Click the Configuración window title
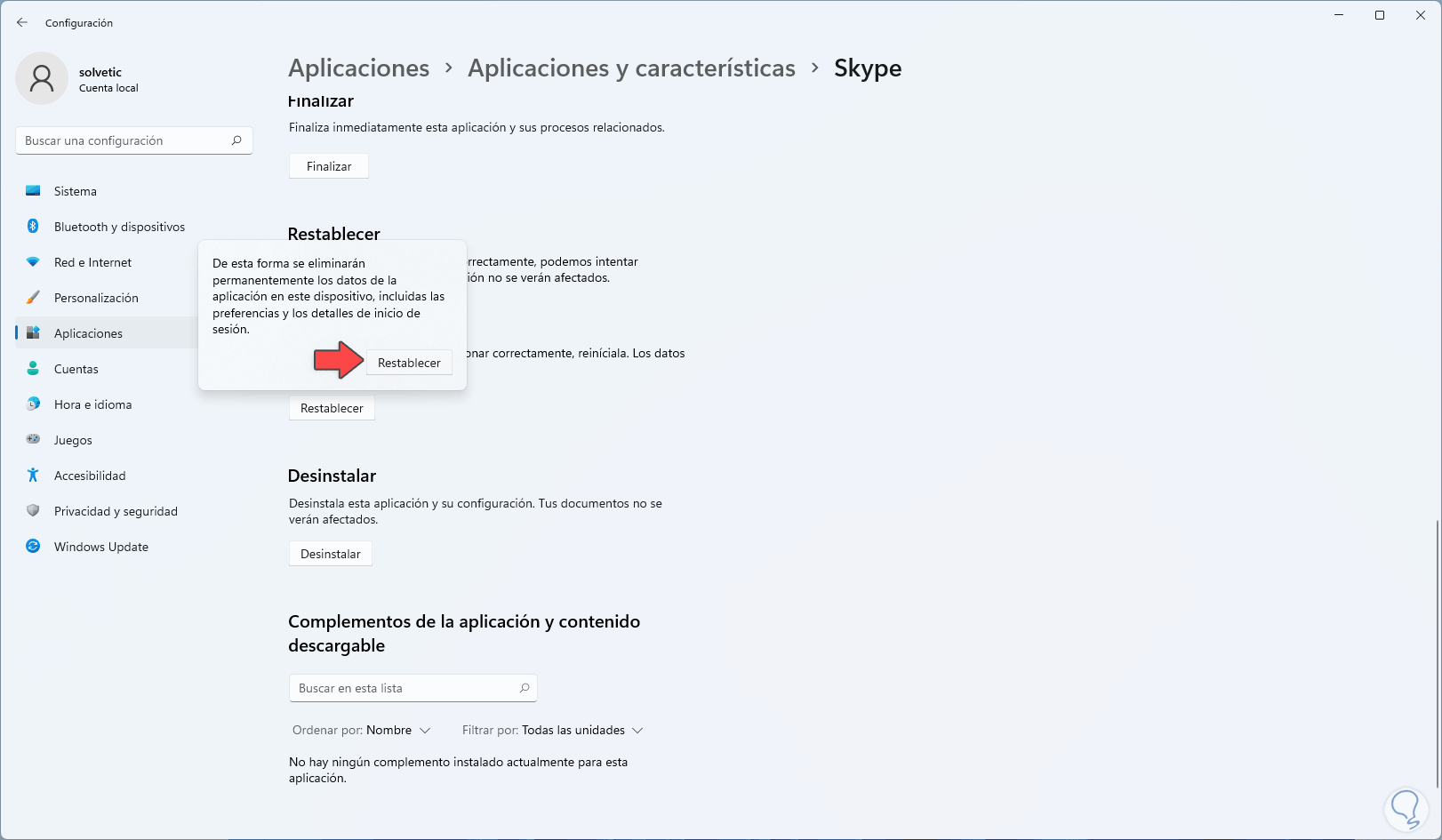Image resolution: width=1442 pixels, height=840 pixels. tap(79, 23)
